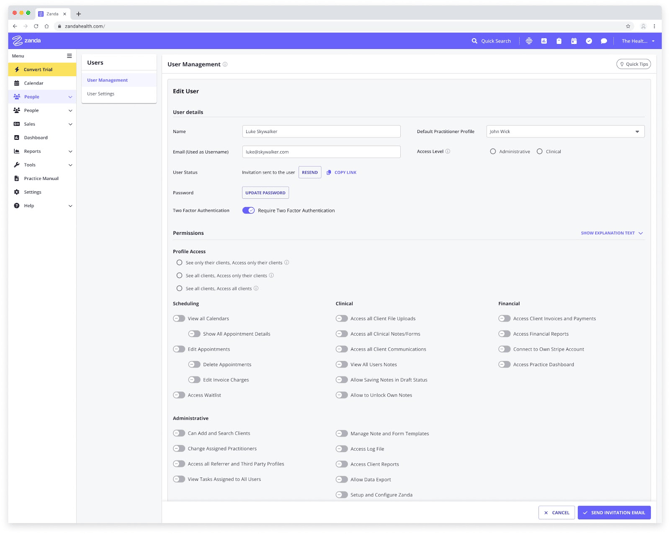Click the Copy Link icon
Image resolution: width=670 pixels, height=534 pixels.
click(329, 172)
